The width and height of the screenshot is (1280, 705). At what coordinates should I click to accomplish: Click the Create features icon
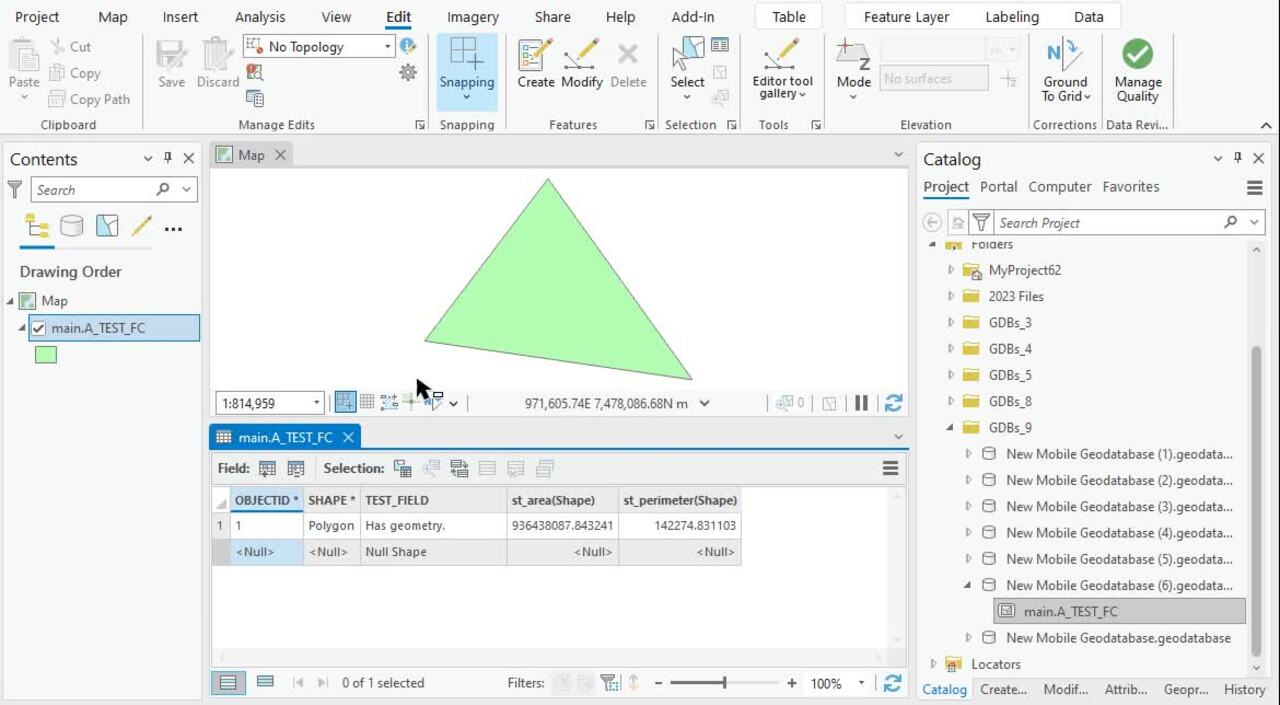click(x=536, y=63)
